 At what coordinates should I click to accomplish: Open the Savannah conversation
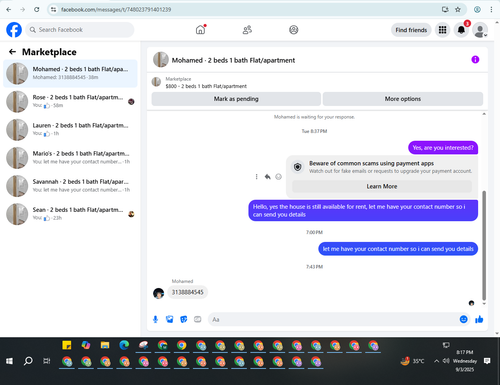(x=70, y=186)
